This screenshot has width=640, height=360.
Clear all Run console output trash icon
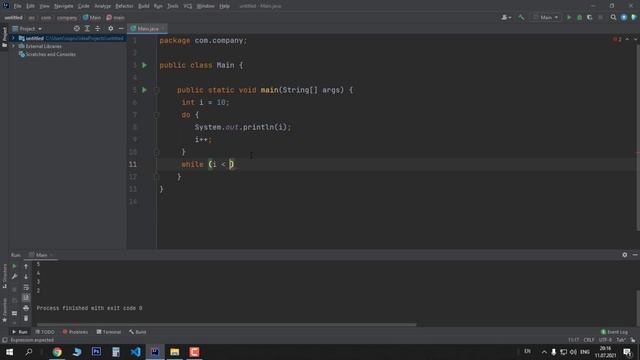click(x=26, y=318)
